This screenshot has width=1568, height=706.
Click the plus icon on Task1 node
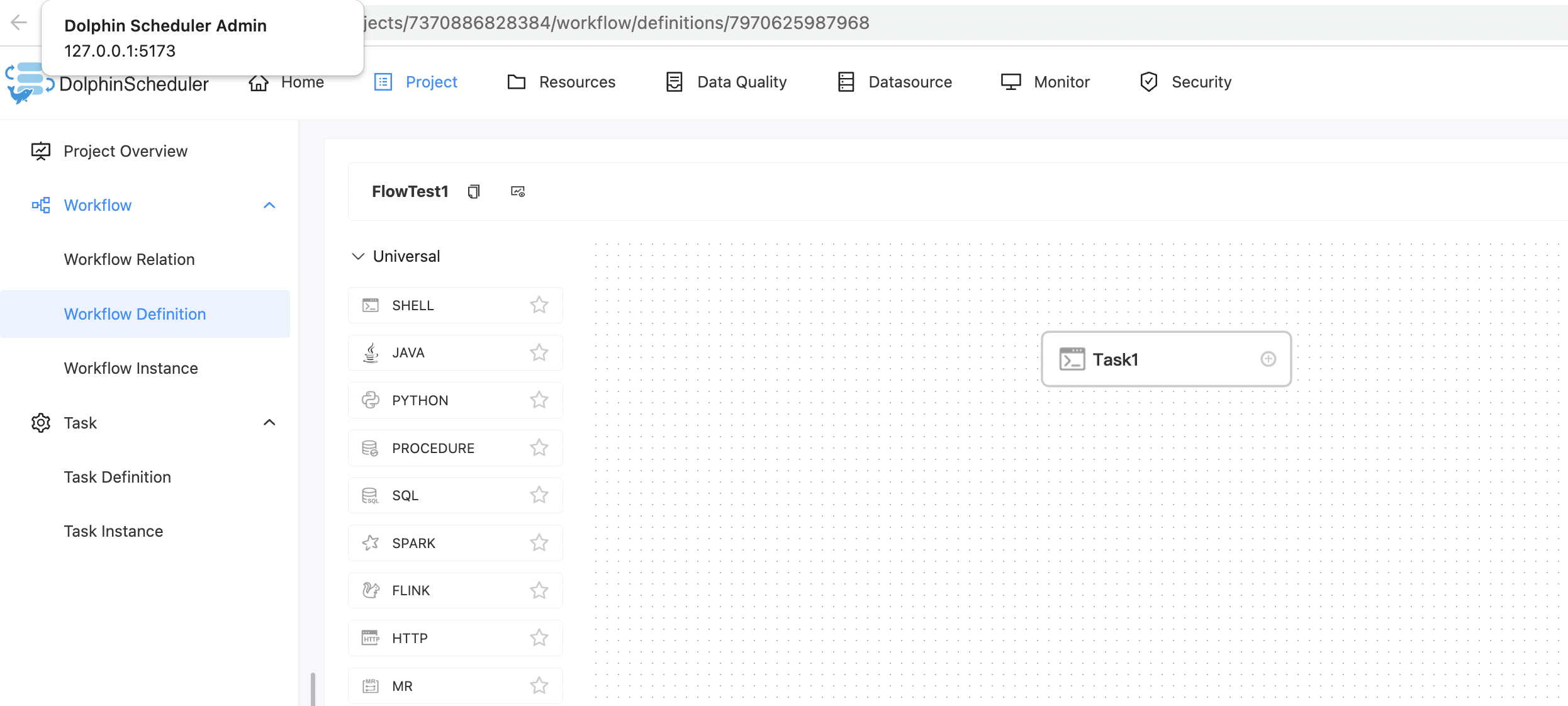coord(1268,359)
